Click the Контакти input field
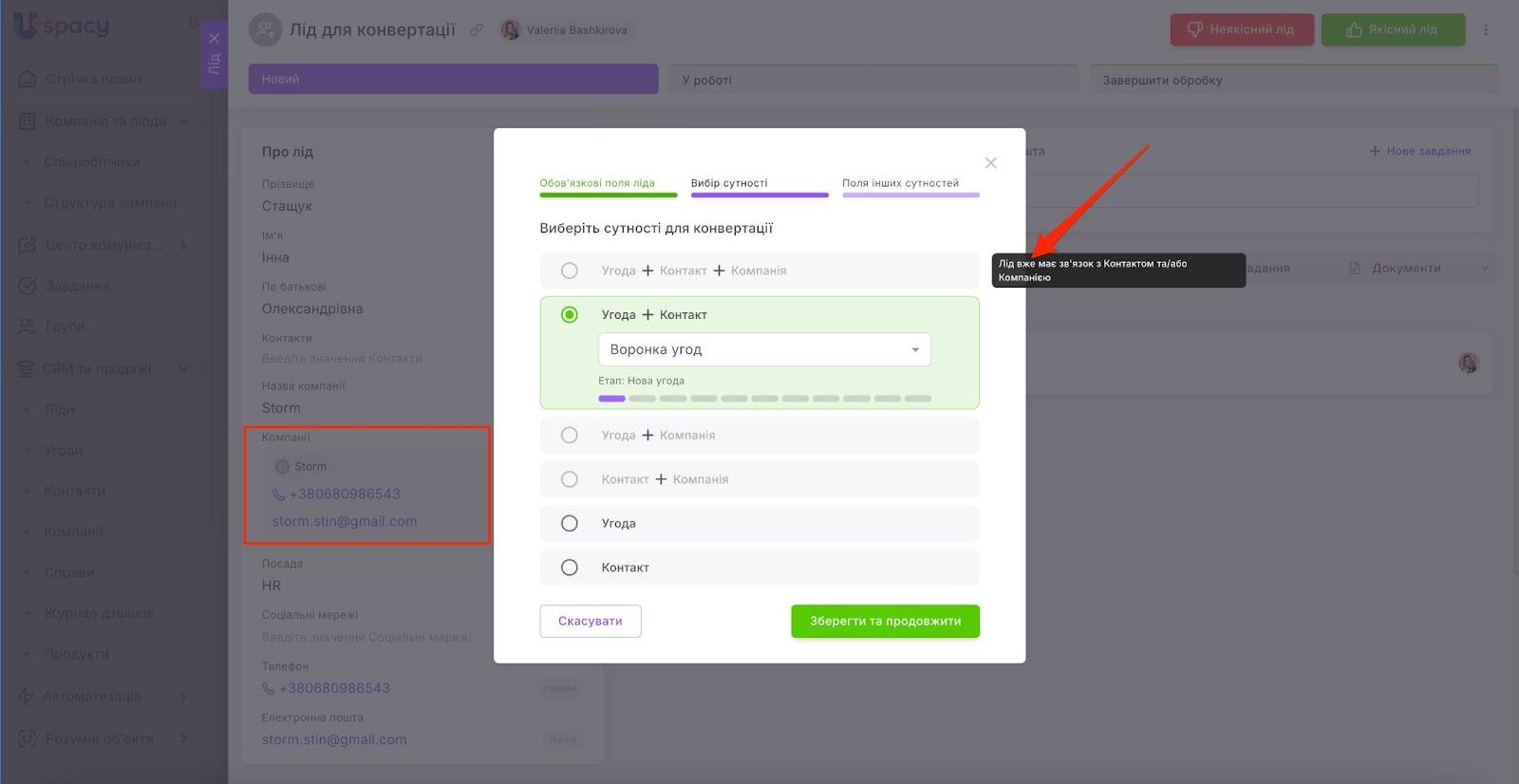The height and width of the screenshot is (784, 1519). (x=342, y=359)
